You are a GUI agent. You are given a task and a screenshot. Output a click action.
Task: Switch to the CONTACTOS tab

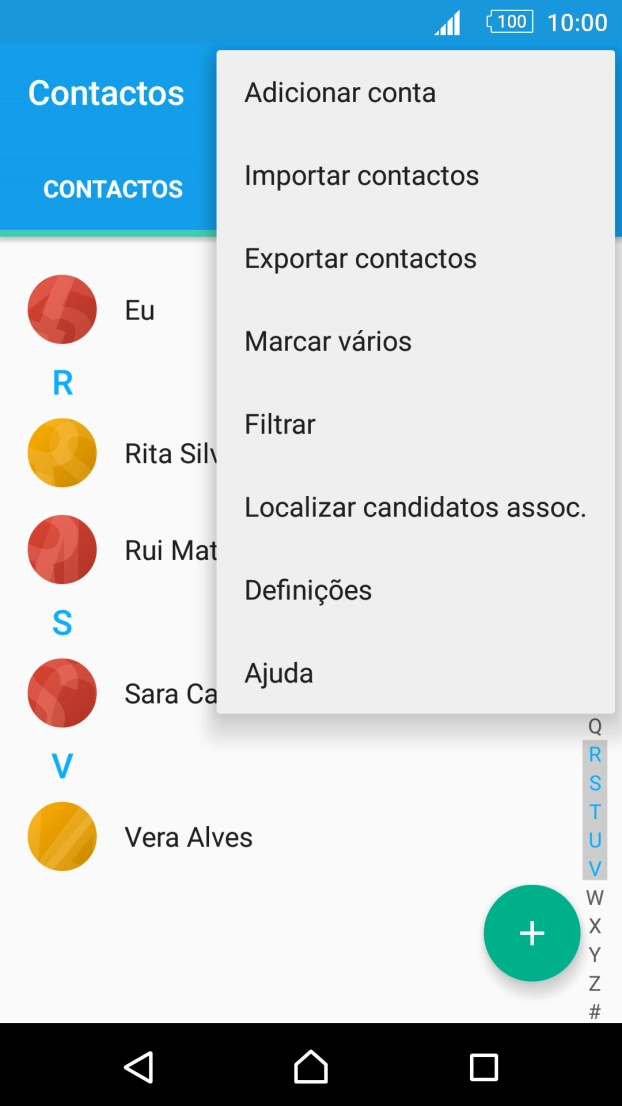(113, 189)
